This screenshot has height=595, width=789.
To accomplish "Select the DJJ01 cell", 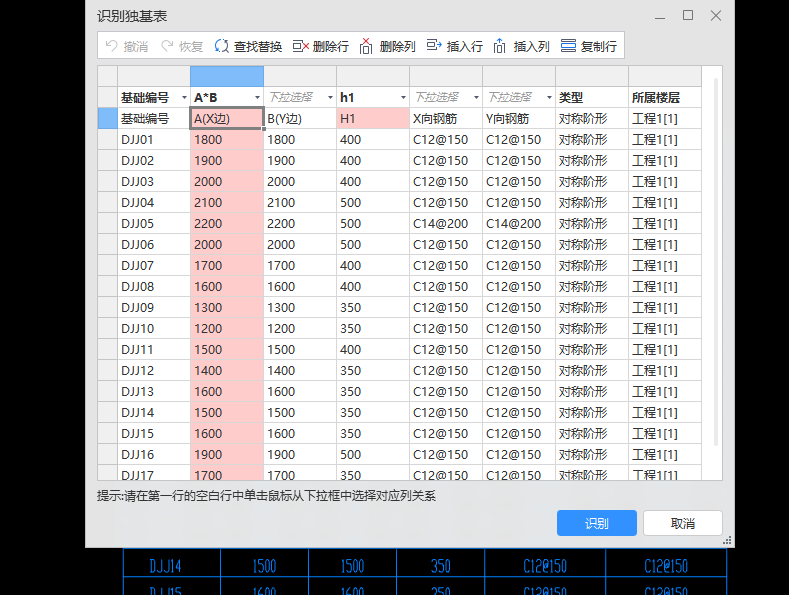I will pyautogui.click(x=154, y=139).
